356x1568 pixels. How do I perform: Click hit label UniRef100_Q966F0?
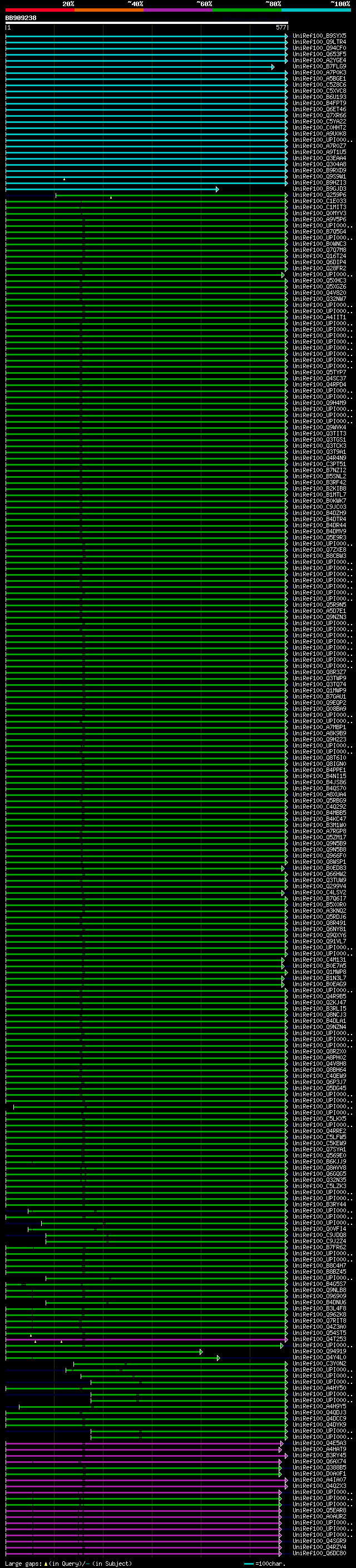coord(319,856)
